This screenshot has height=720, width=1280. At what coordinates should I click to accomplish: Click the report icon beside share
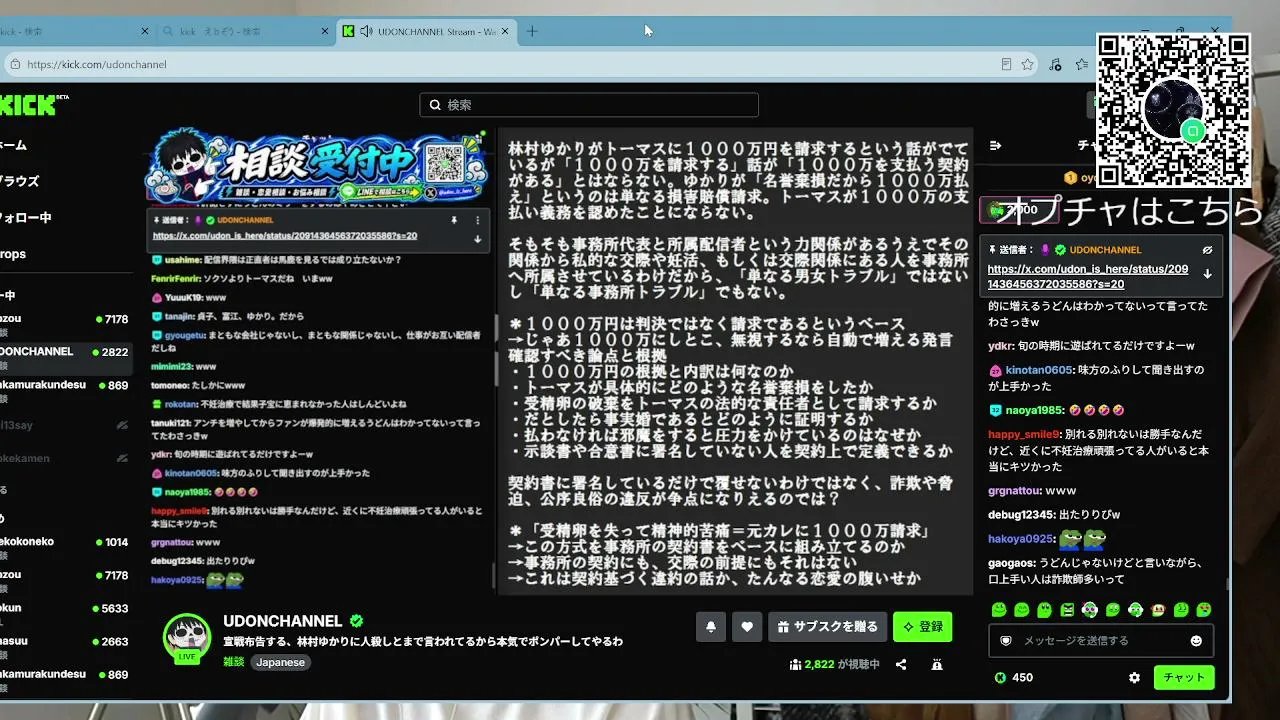click(937, 664)
